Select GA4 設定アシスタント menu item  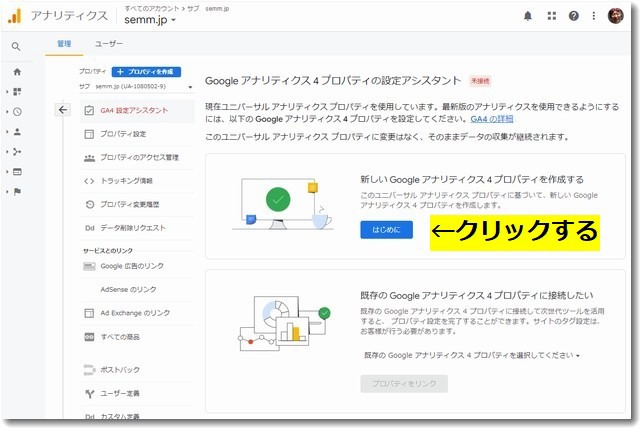pos(137,111)
